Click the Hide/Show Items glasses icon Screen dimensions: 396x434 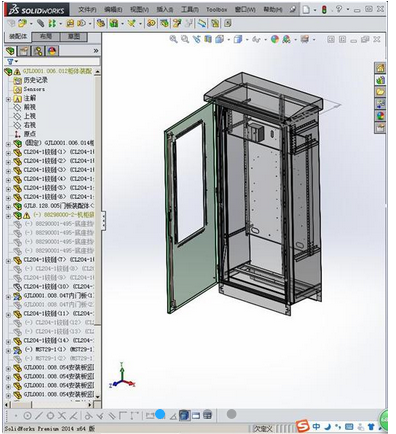pyautogui.click(x=256, y=39)
